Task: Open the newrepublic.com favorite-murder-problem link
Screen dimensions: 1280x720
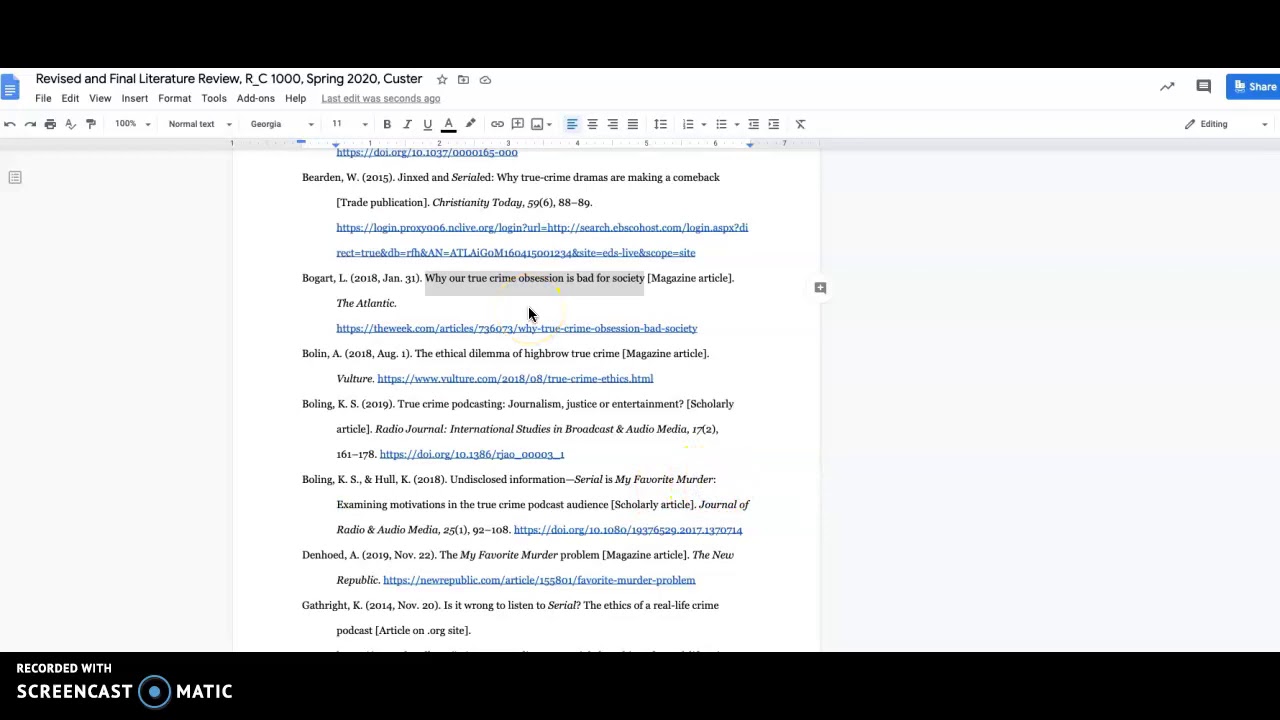Action: (x=539, y=580)
